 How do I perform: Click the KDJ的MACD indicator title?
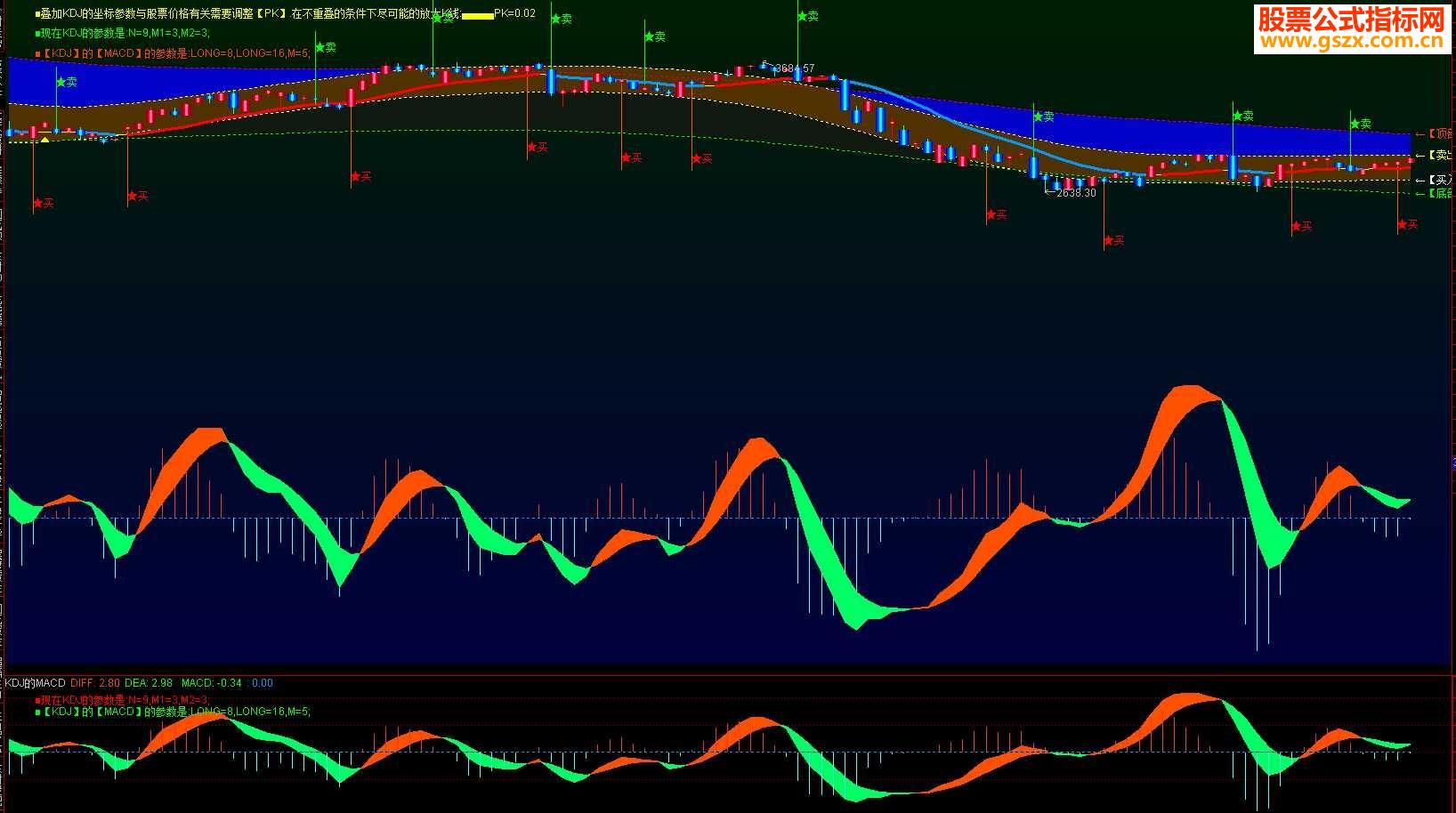tap(36, 683)
